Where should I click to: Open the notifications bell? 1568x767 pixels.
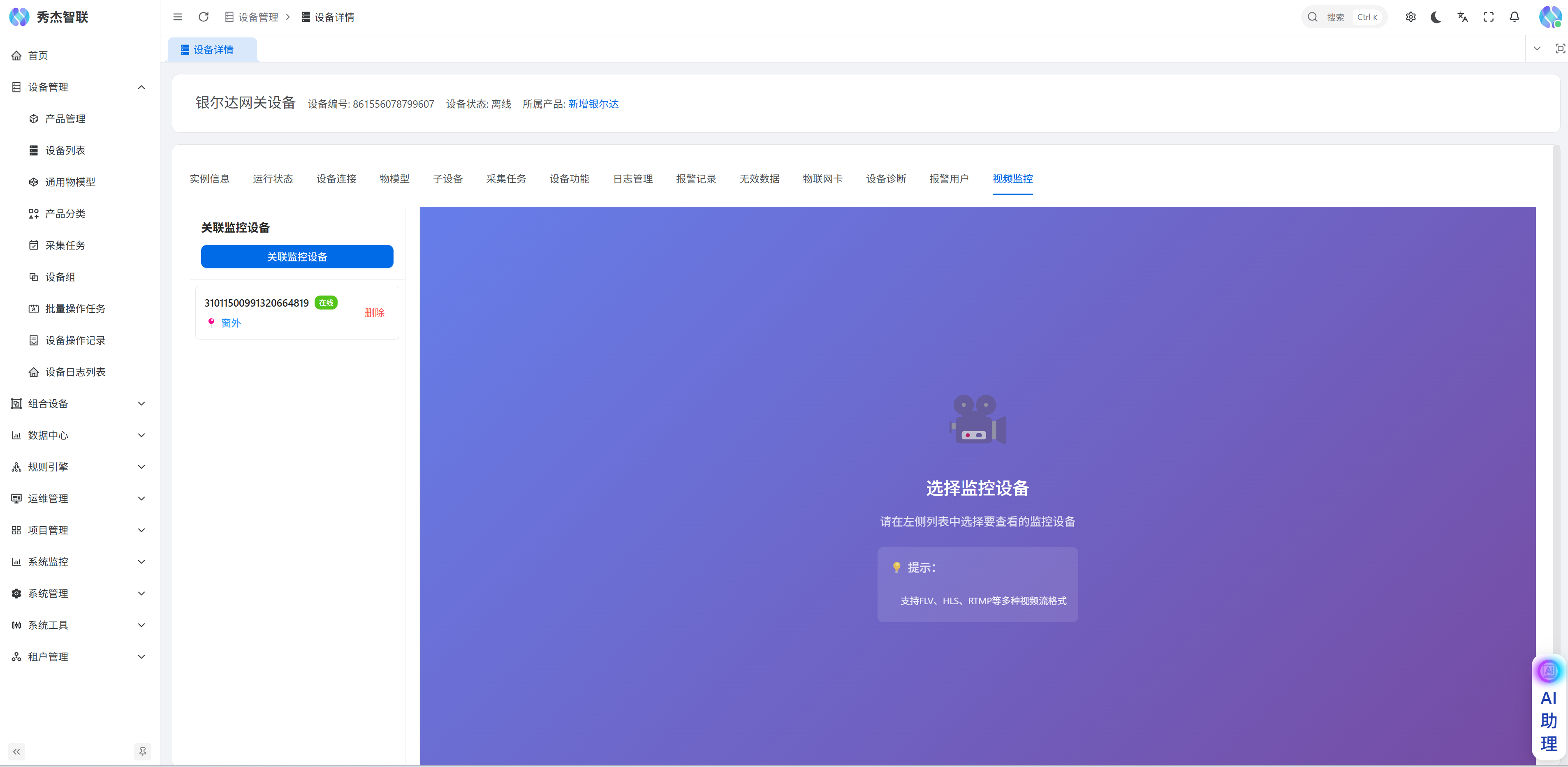coord(1515,17)
